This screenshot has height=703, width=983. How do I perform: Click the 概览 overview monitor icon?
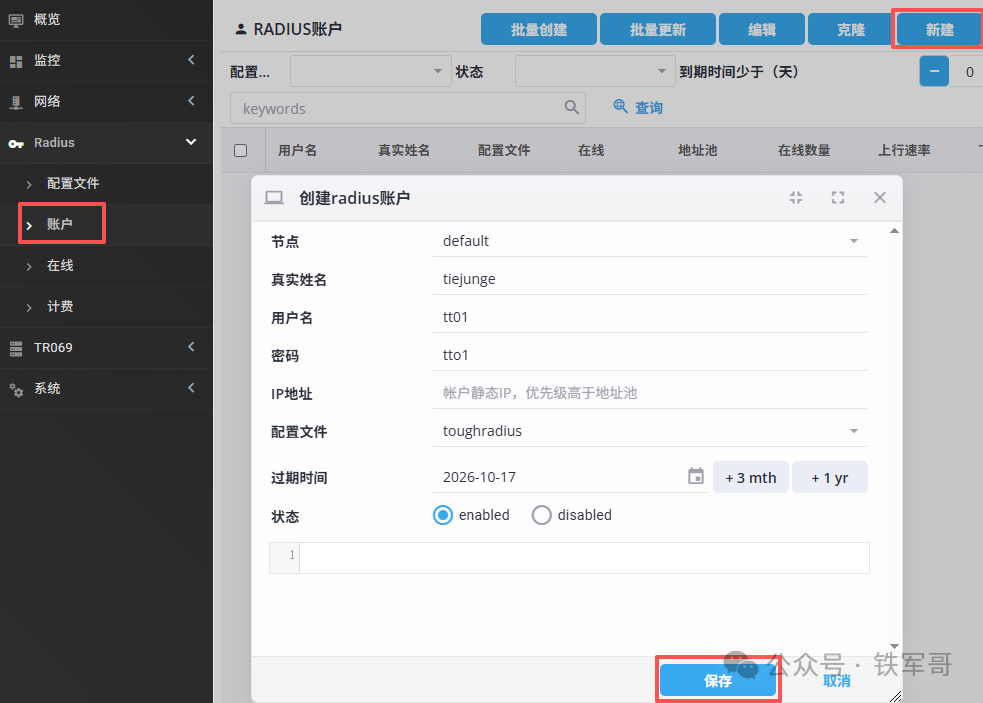click(x=16, y=19)
